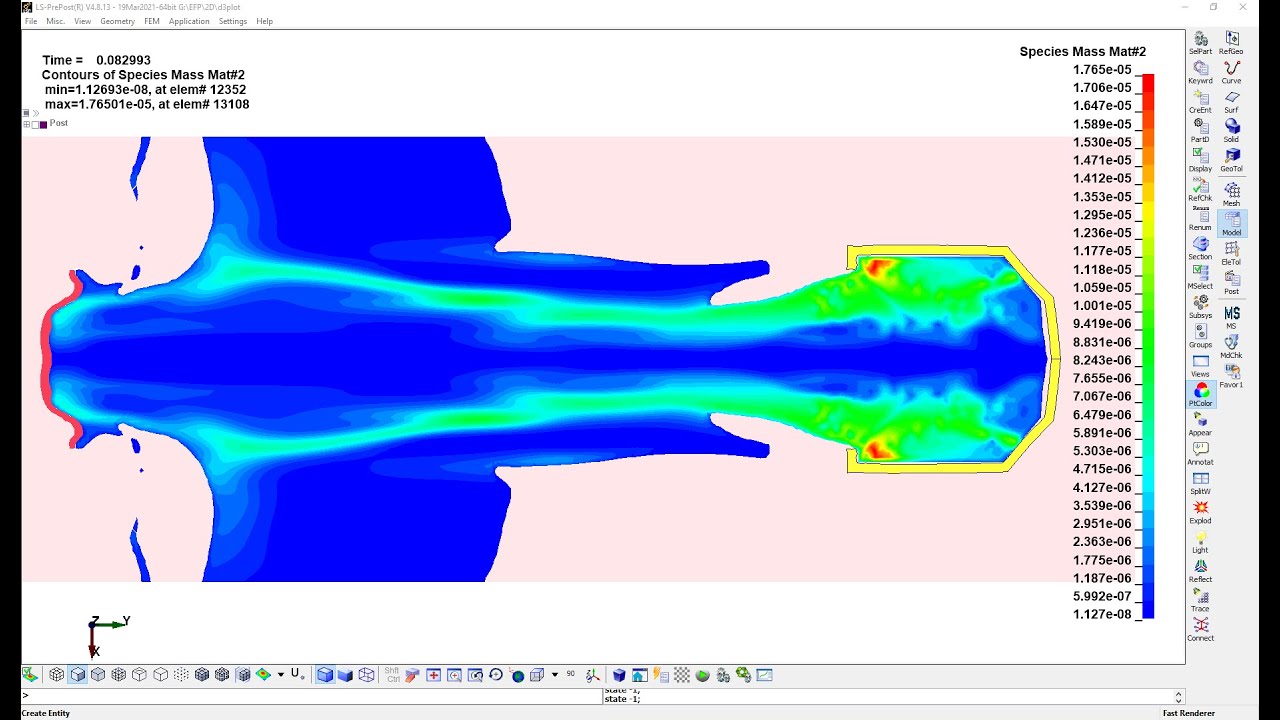Open the Subsys subsystem tool
This screenshot has height=720, width=1280.
point(1200,307)
